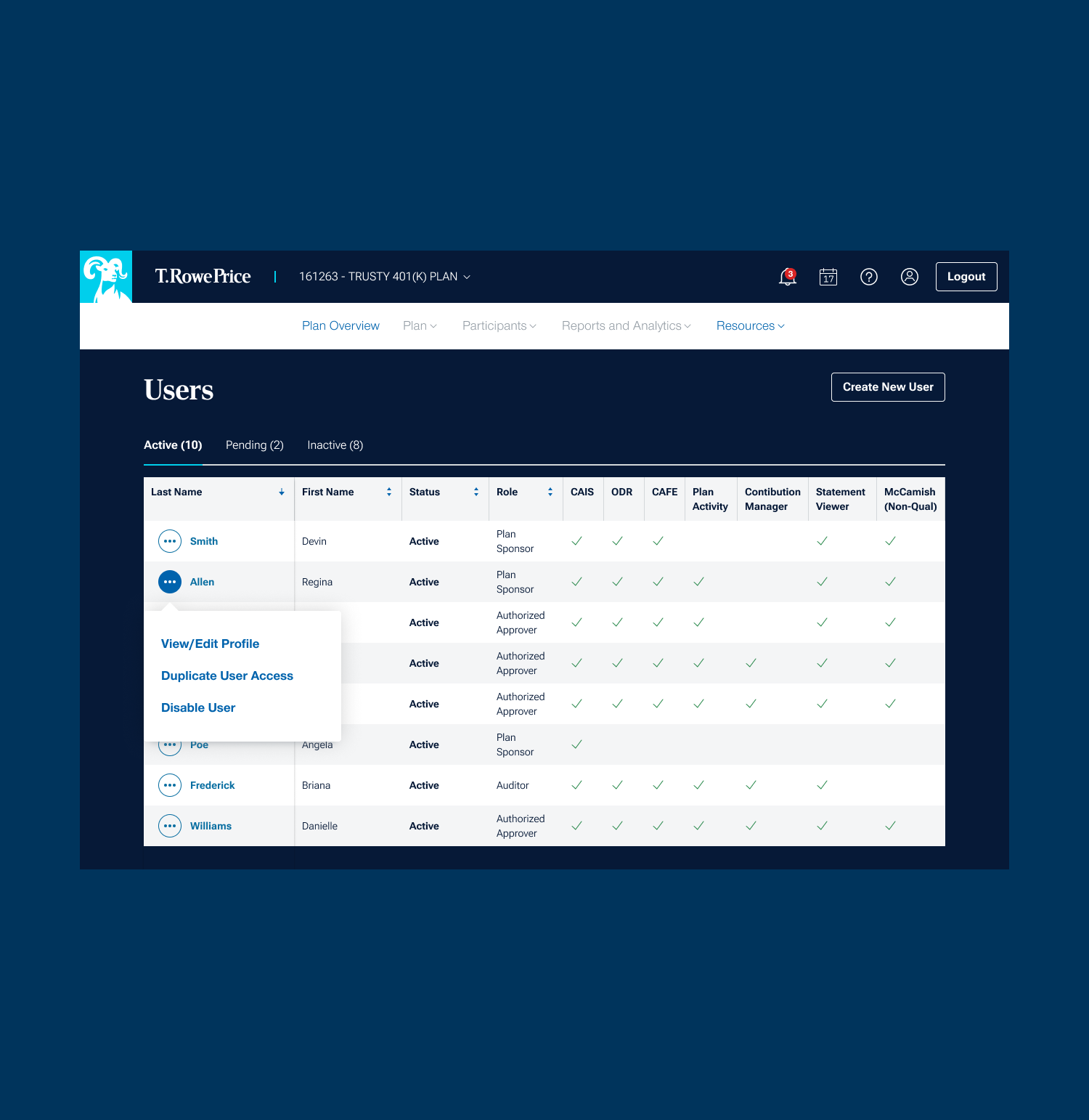Viewport: 1089px width, 1120px height.
Task: Expand the TRUSTY 401(K) PLAN selector
Action: point(385,277)
